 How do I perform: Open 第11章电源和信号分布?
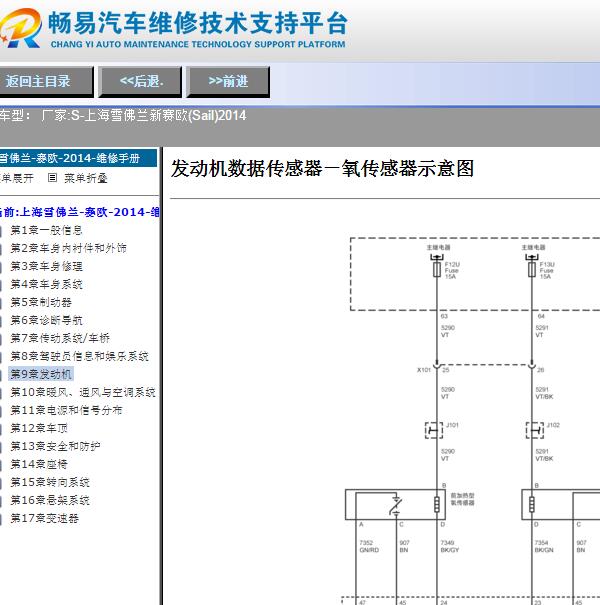(x=66, y=410)
